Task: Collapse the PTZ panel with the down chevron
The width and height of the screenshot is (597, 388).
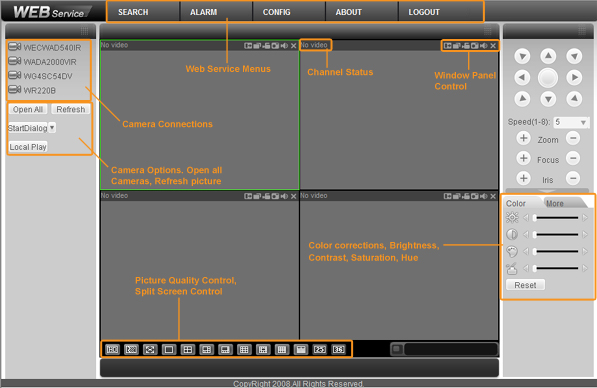Action: 547,191
